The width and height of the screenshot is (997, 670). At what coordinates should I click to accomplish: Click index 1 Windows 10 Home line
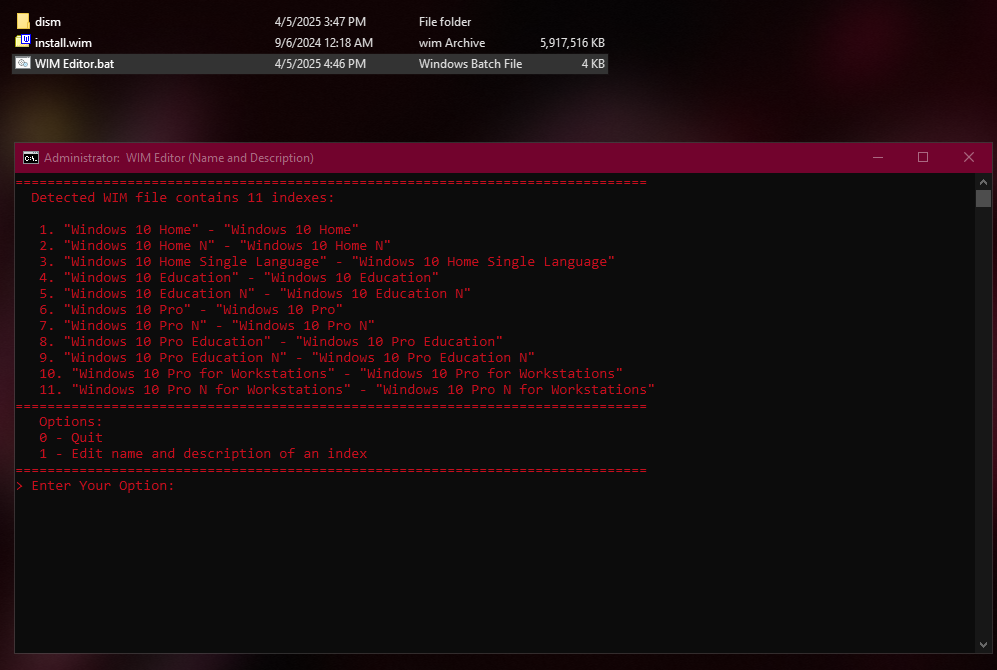tap(198, 229)
